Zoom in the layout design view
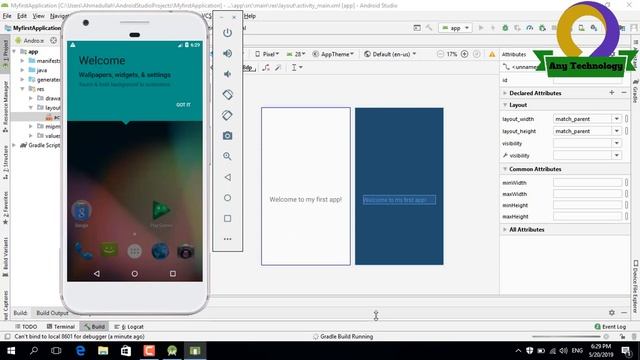Viewport: 640px width, 360px height. pyautogui.click(x=464, y=54)
